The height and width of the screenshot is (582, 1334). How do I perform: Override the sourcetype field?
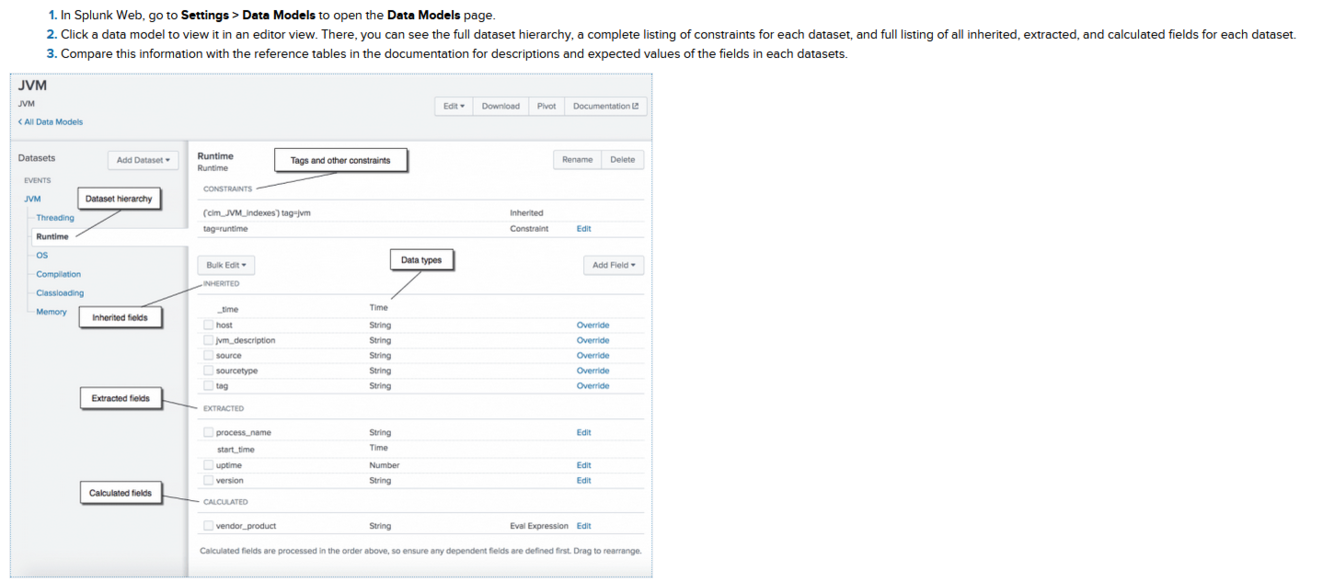[x=593, y=370]
